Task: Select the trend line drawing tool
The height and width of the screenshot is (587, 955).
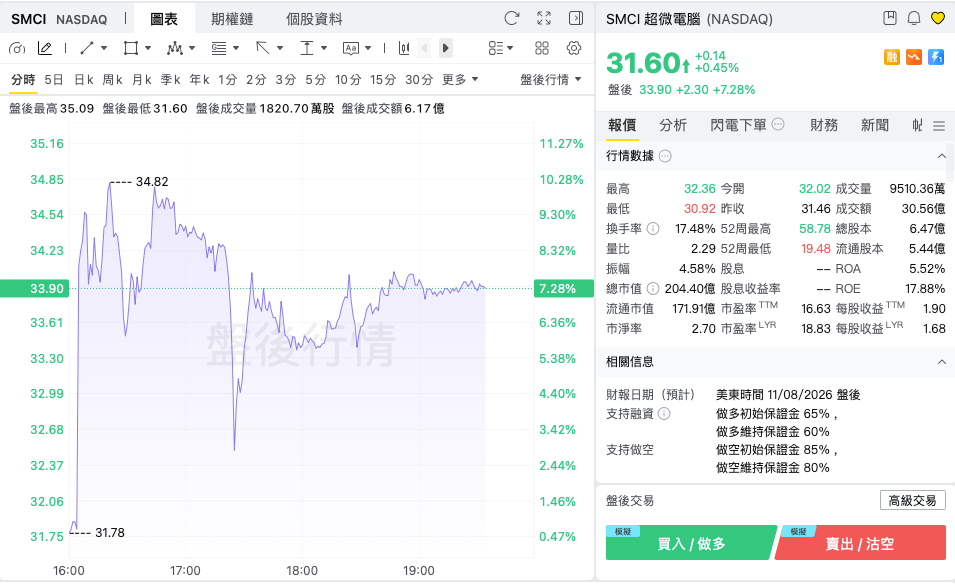Action: point(87,48)
